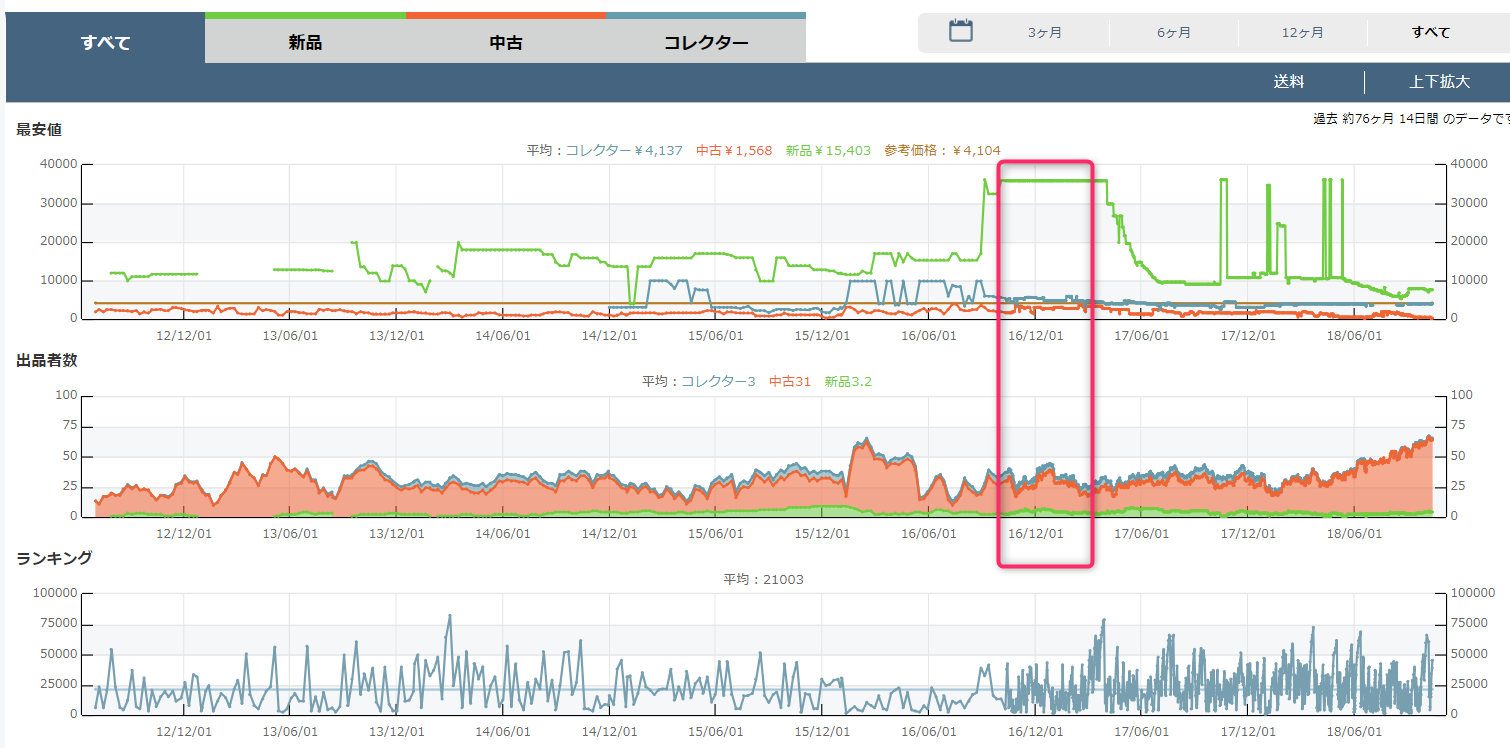Toggle コレクター ¥4,137 in price legend
Screen dimensions: 1510x748
pyautogui.click(x=624, y=151)
